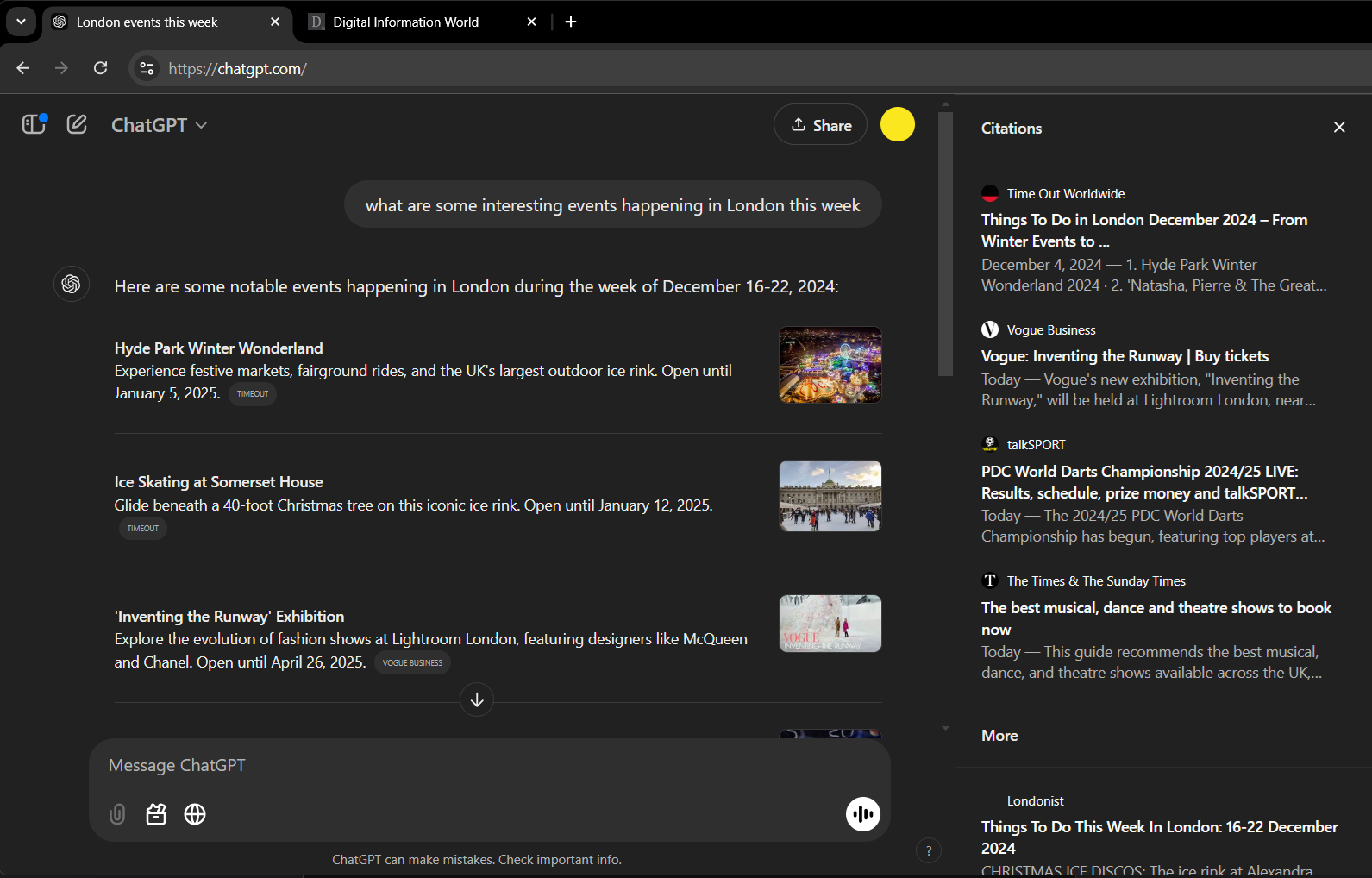
Task: Click the 'Inventing the Runway' Exhibition heading
Action: click(229, 617)
